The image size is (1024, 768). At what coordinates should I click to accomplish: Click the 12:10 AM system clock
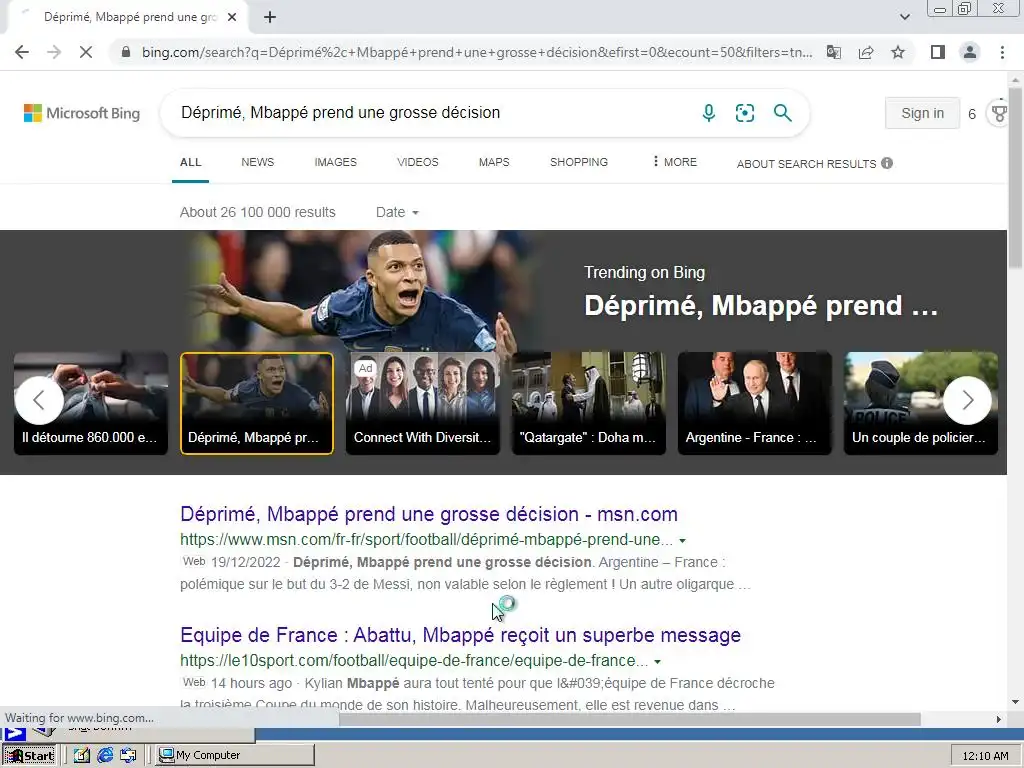coord(985,756)
